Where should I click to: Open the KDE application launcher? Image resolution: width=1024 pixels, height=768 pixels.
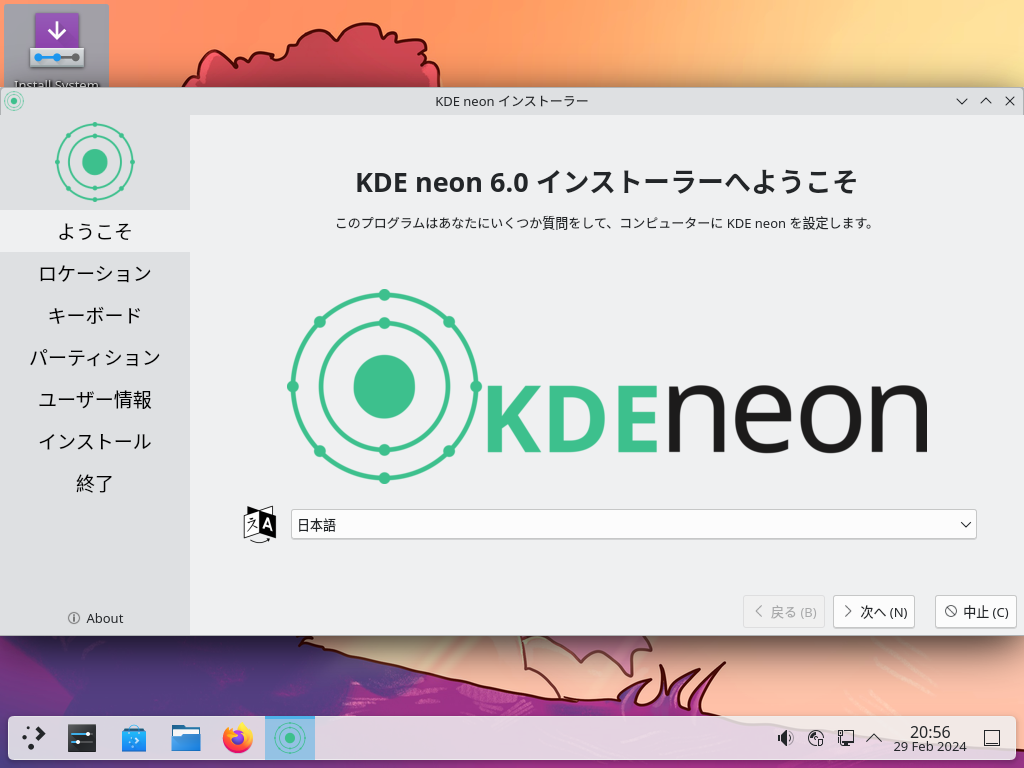pos(33,738)
